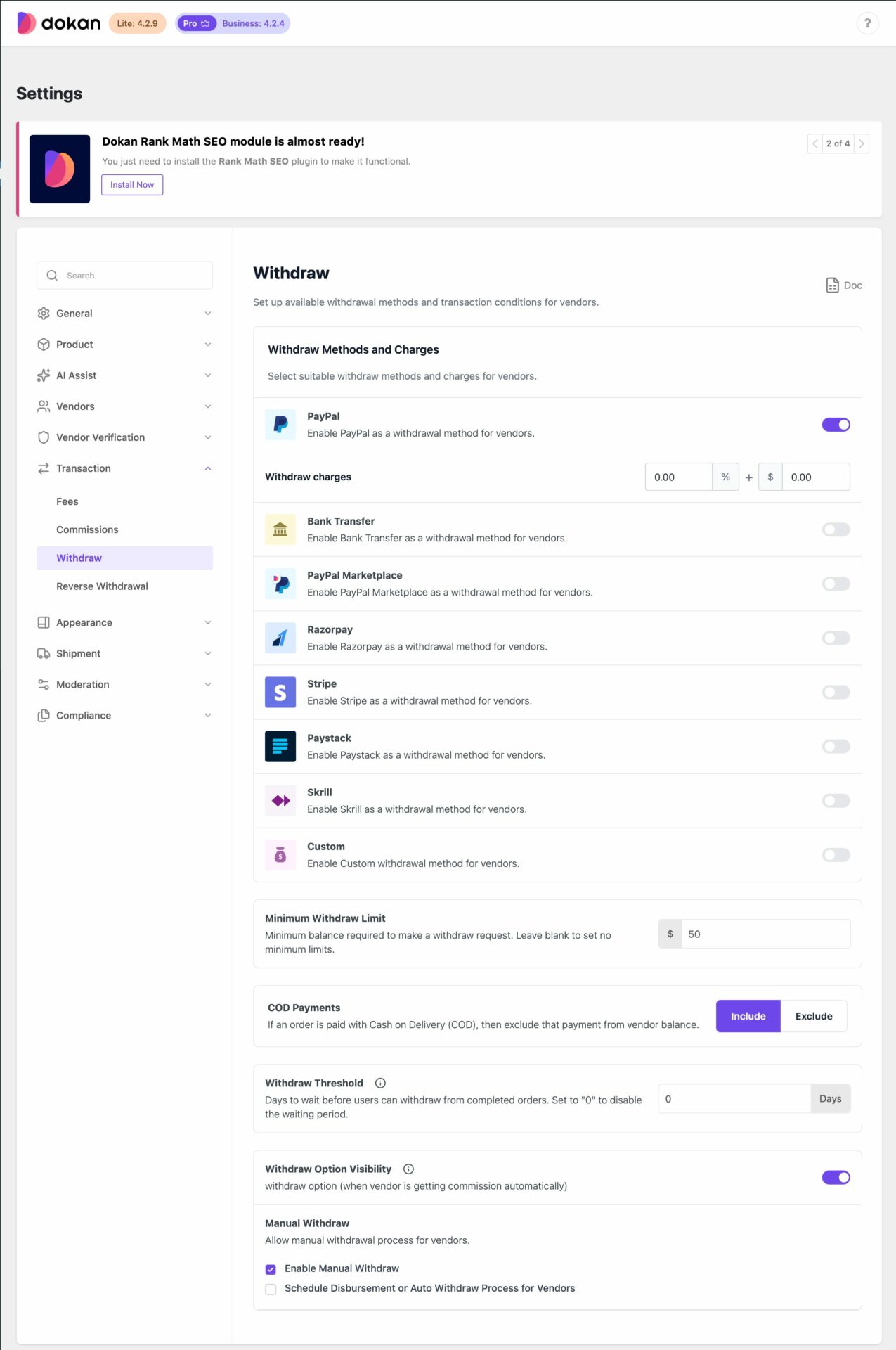This screenshot has height=1350, width=896.
Task: Click the Compliance documents icon
Action: [x=44, y=715]
